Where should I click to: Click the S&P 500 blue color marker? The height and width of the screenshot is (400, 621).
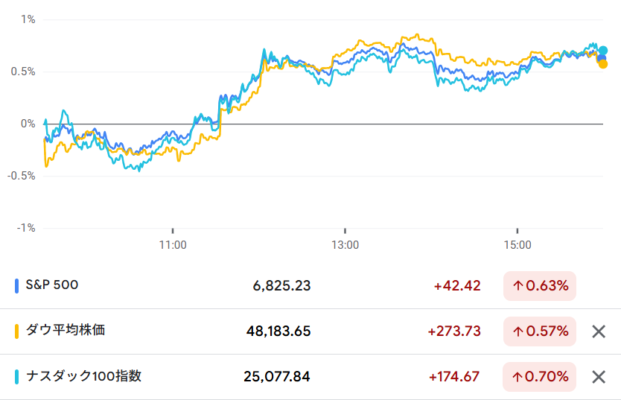pos(16,285)
